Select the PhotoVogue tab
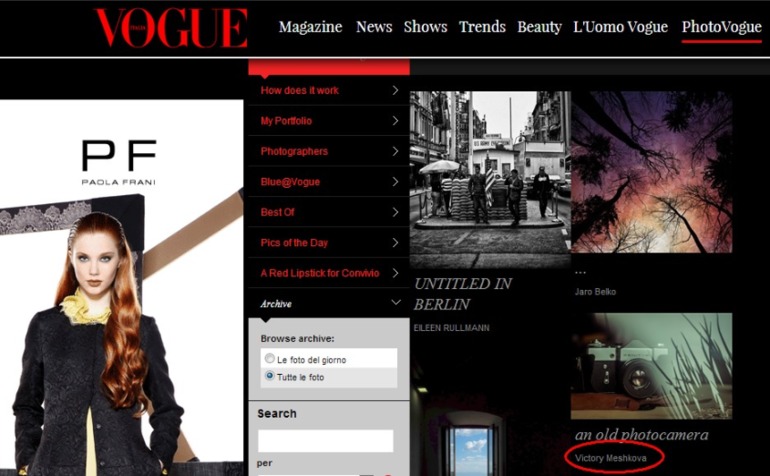The image size is (770, 476). click(x=721, y=27)
